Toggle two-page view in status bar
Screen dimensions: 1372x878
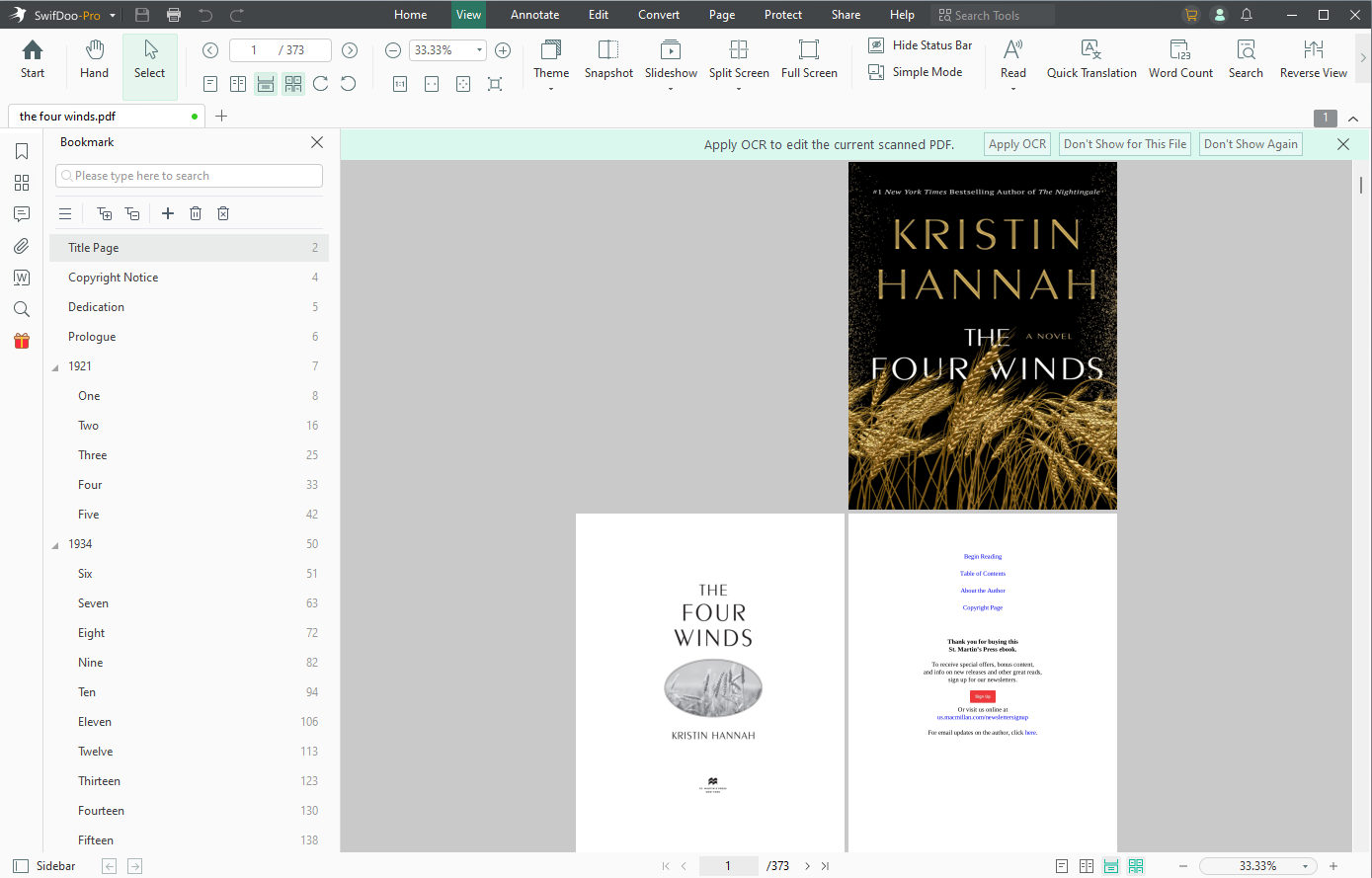tap(1087, 866)
